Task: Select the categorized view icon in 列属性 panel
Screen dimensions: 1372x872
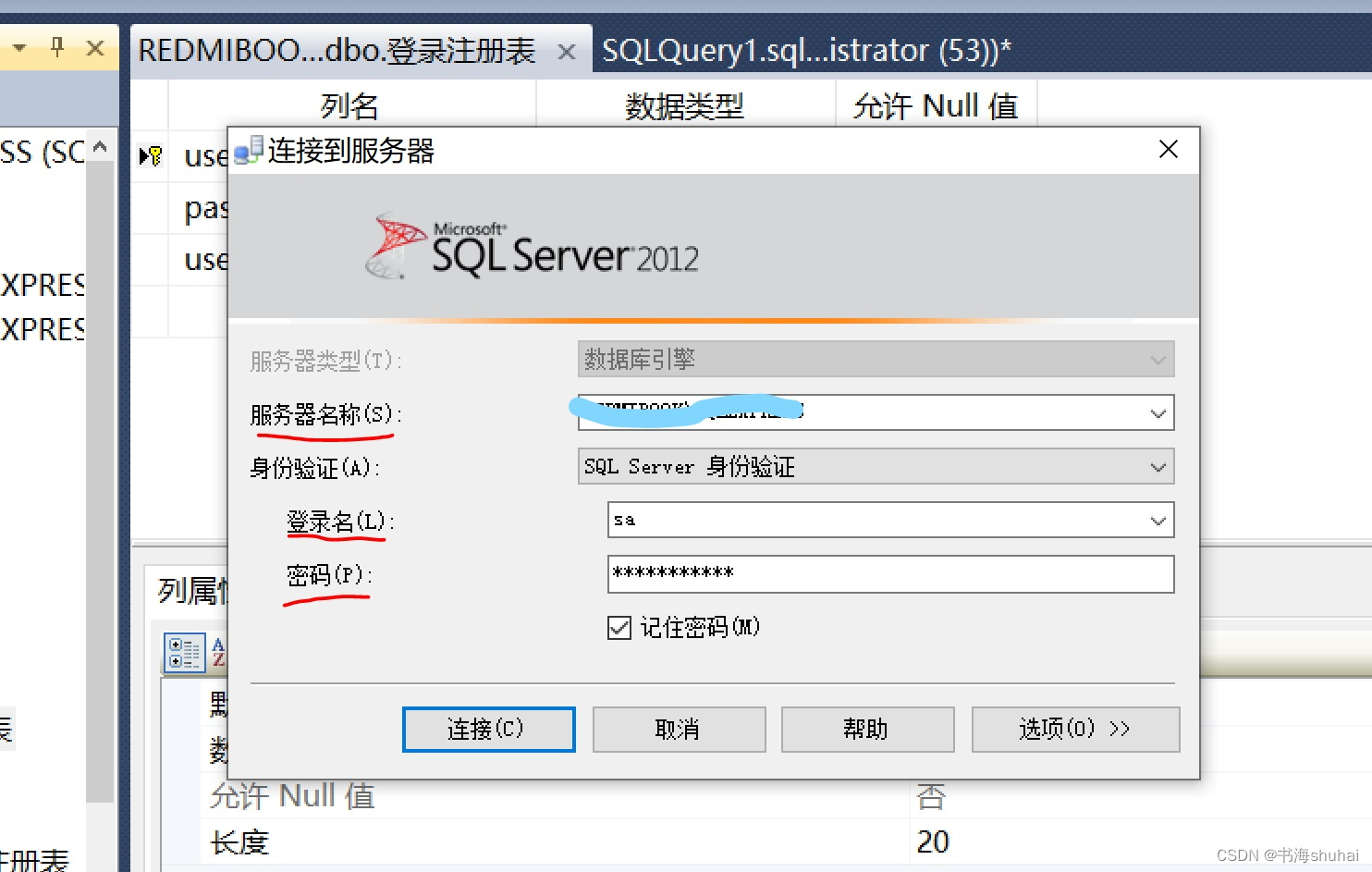Action: coord(184,652)
